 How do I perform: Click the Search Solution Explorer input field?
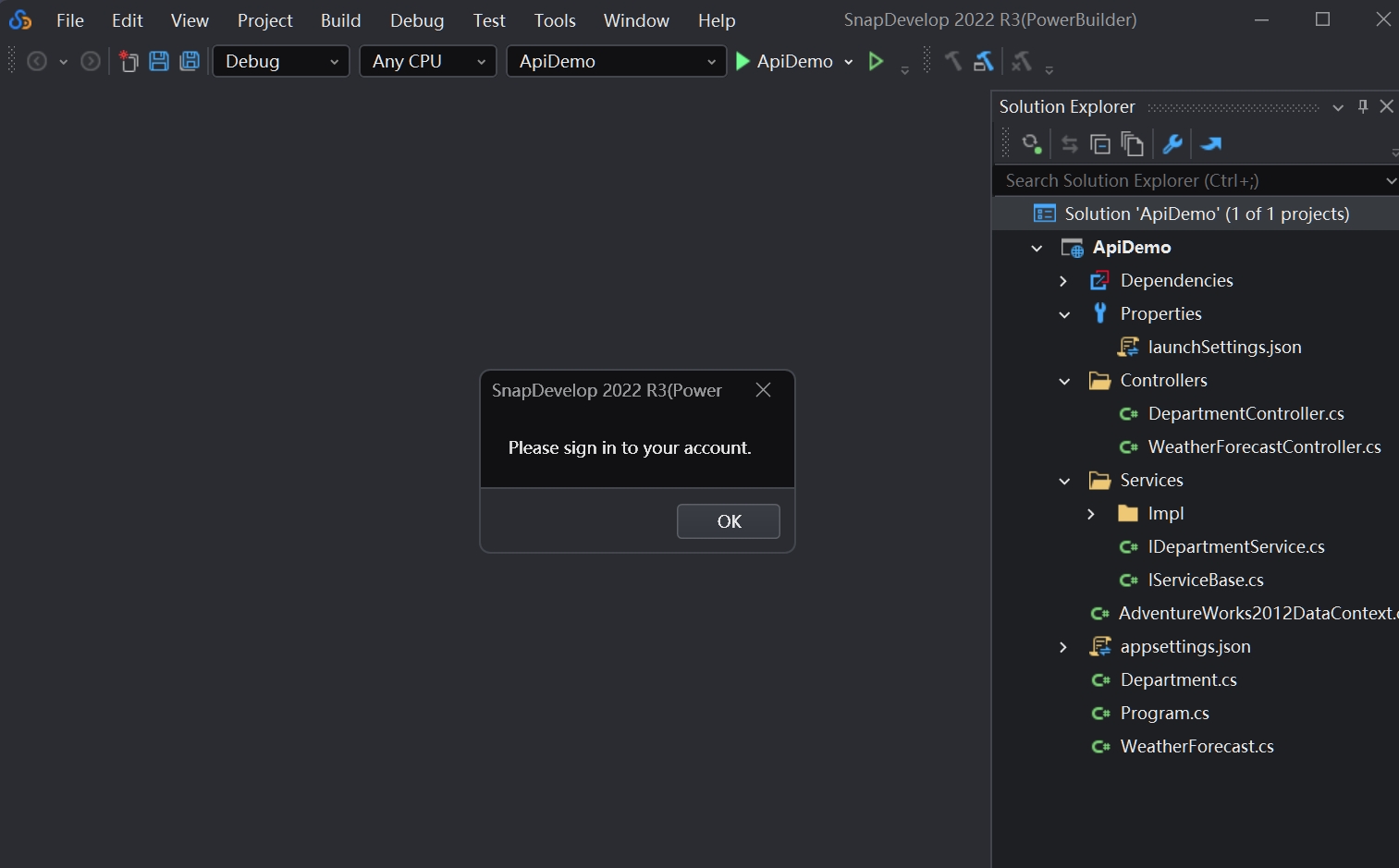[x=1188, y=180]
